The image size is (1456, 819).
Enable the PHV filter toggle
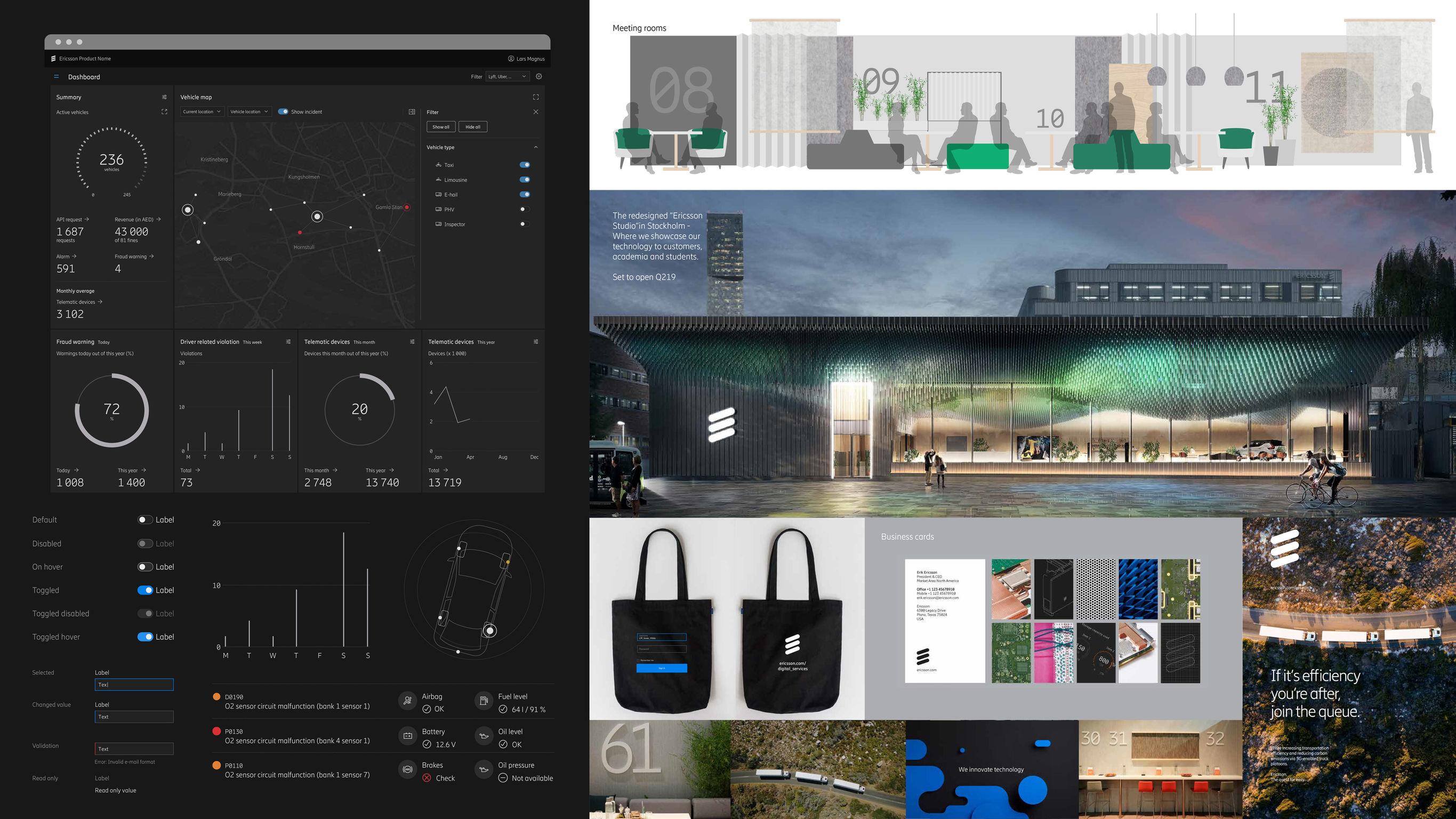(x=525, y=209)
